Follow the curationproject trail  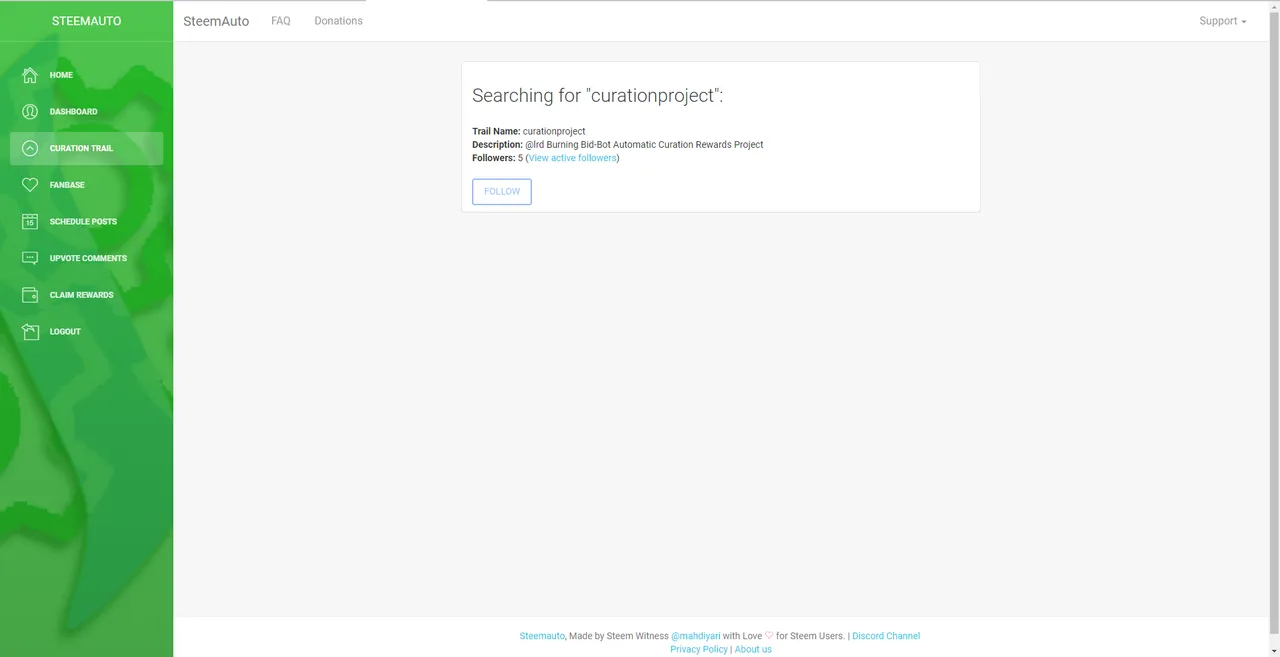coord(502,191)
